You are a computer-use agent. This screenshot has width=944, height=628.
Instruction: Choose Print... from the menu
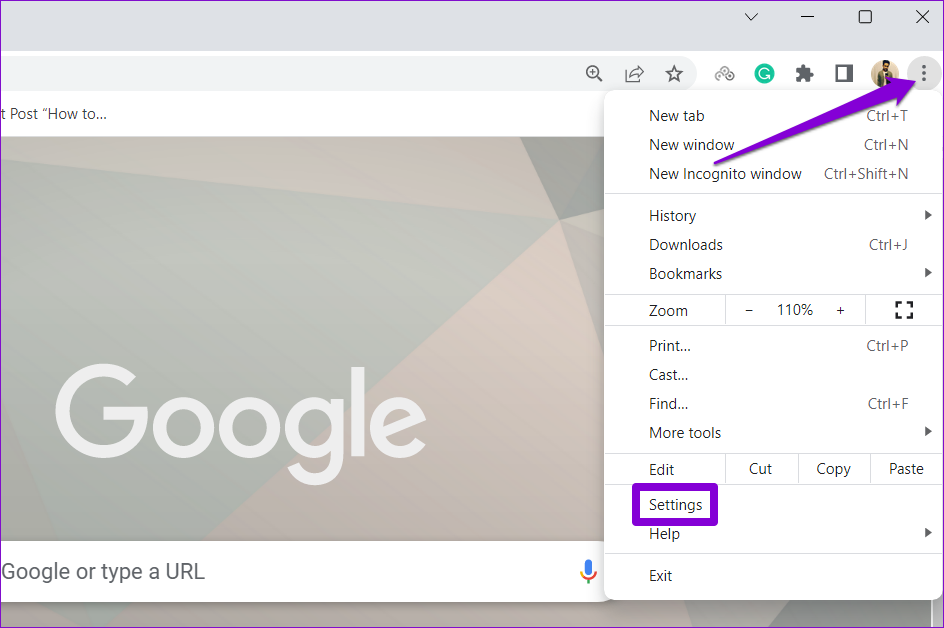pos(774,346)
